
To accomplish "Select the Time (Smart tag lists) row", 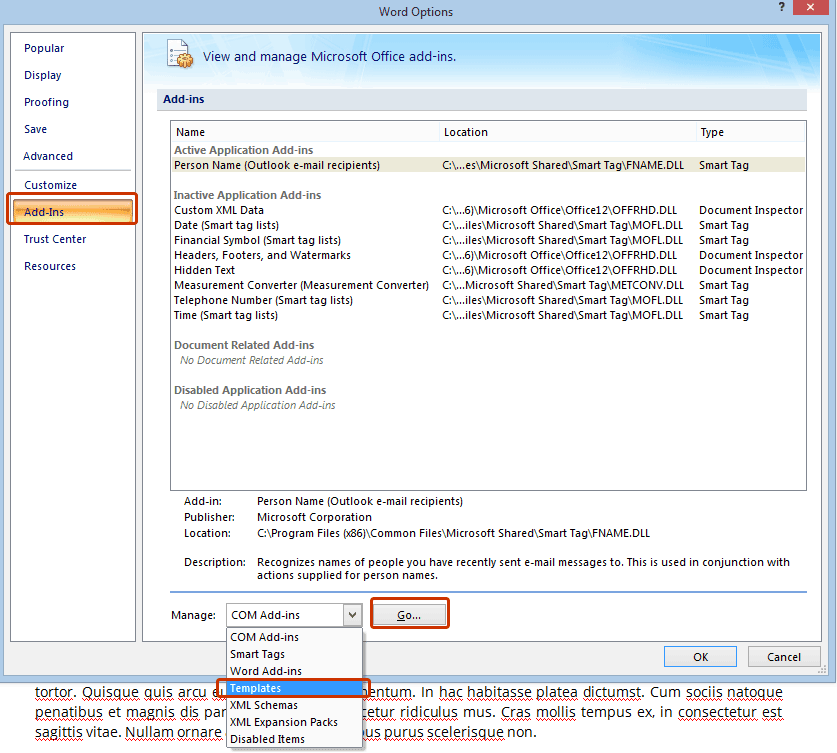I will tap(488, 314).
